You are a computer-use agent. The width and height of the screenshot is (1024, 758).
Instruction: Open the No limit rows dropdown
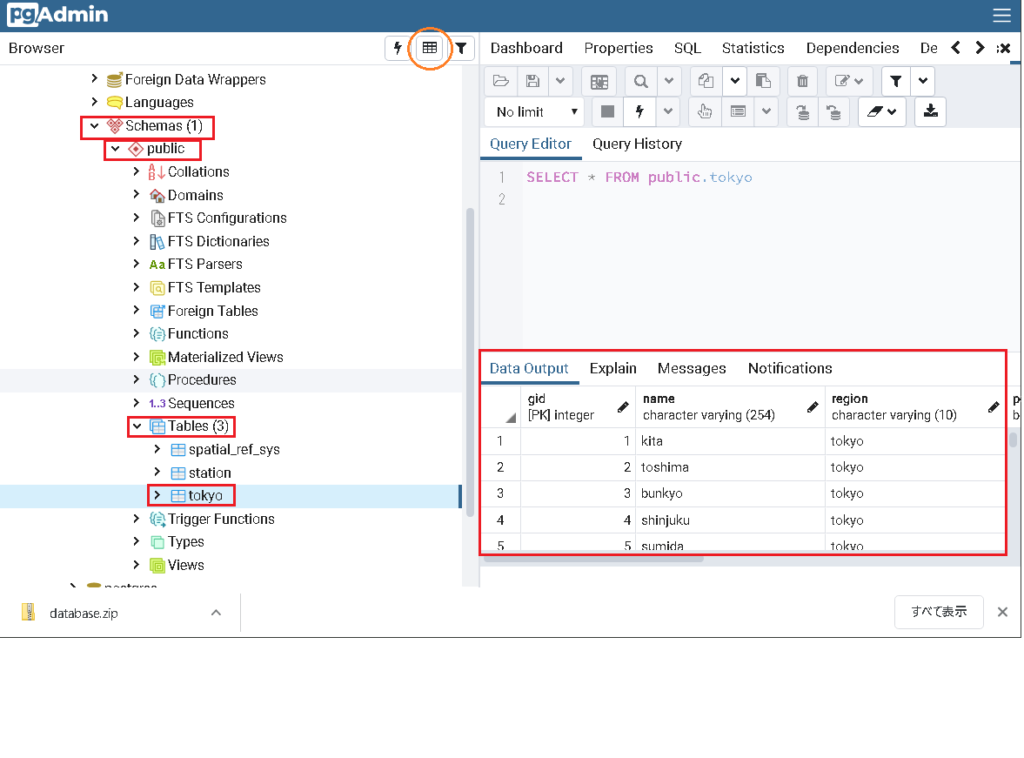(534, 111)
